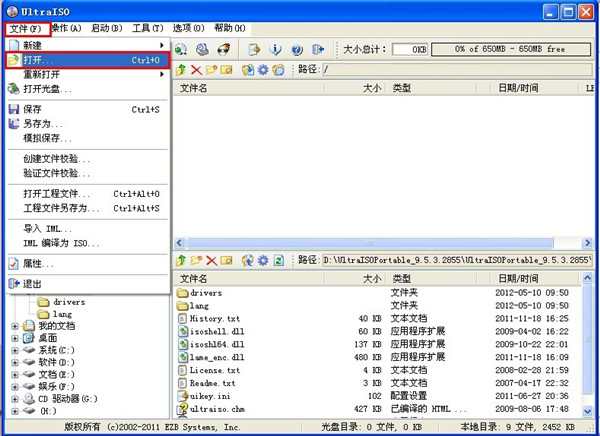Choose 导入 IML... menu entry
Image resolution: width=600 pixels, height=436 pixels.
click(88, 229)
